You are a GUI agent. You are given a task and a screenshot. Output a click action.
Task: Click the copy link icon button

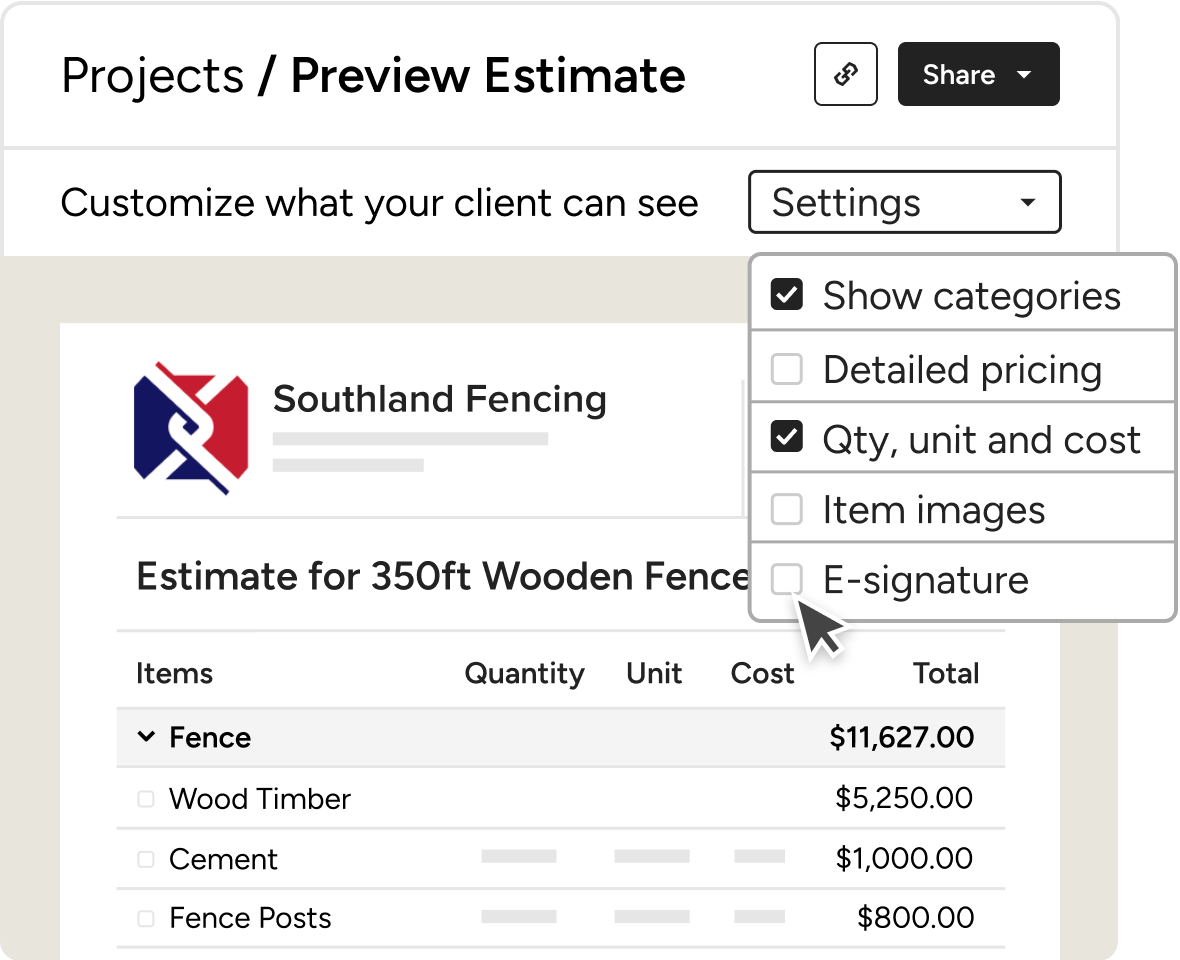[846, 74]
